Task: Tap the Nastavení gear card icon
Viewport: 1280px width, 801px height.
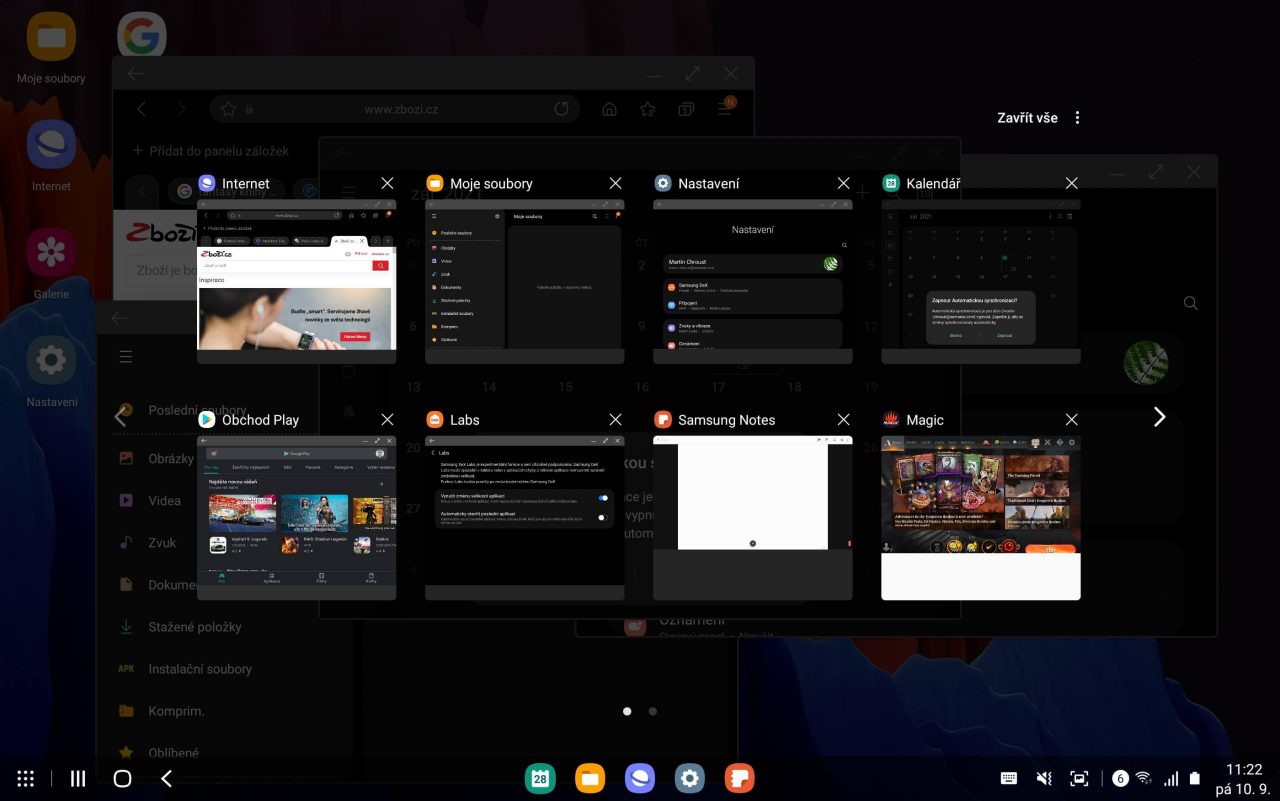Action: pyautogui.click(x=663, y=183)
